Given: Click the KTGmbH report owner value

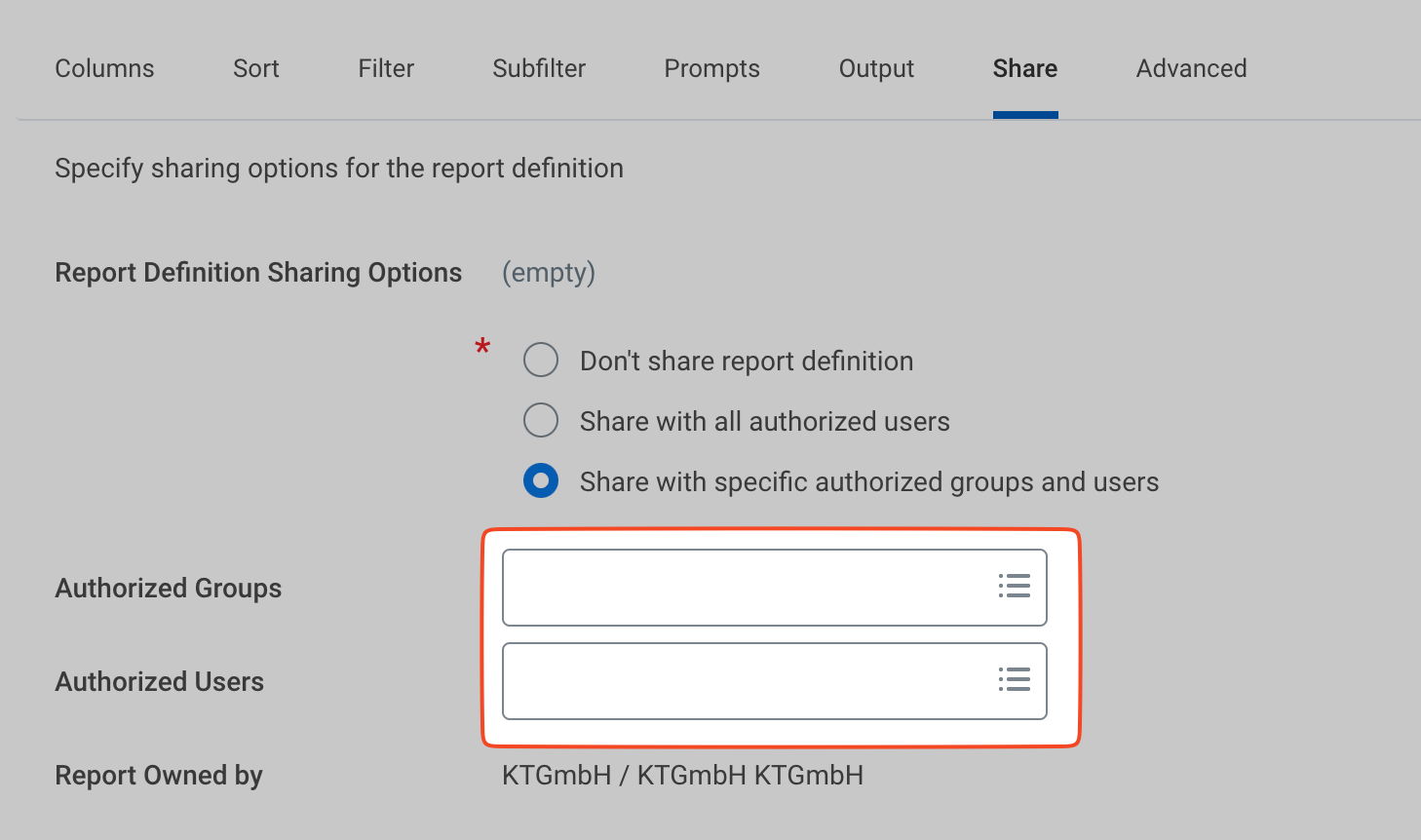Looking at the screenshot, I should tap(682, 775).
